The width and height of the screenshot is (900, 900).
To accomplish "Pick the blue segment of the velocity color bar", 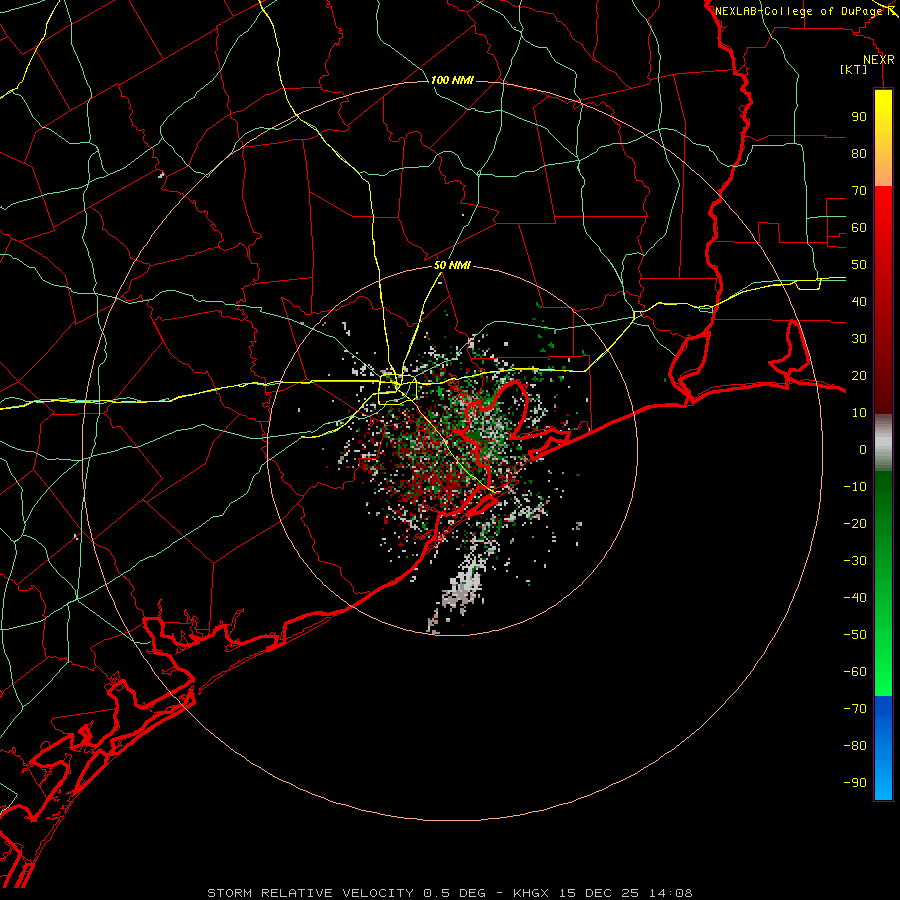I will tap(883, 748).
